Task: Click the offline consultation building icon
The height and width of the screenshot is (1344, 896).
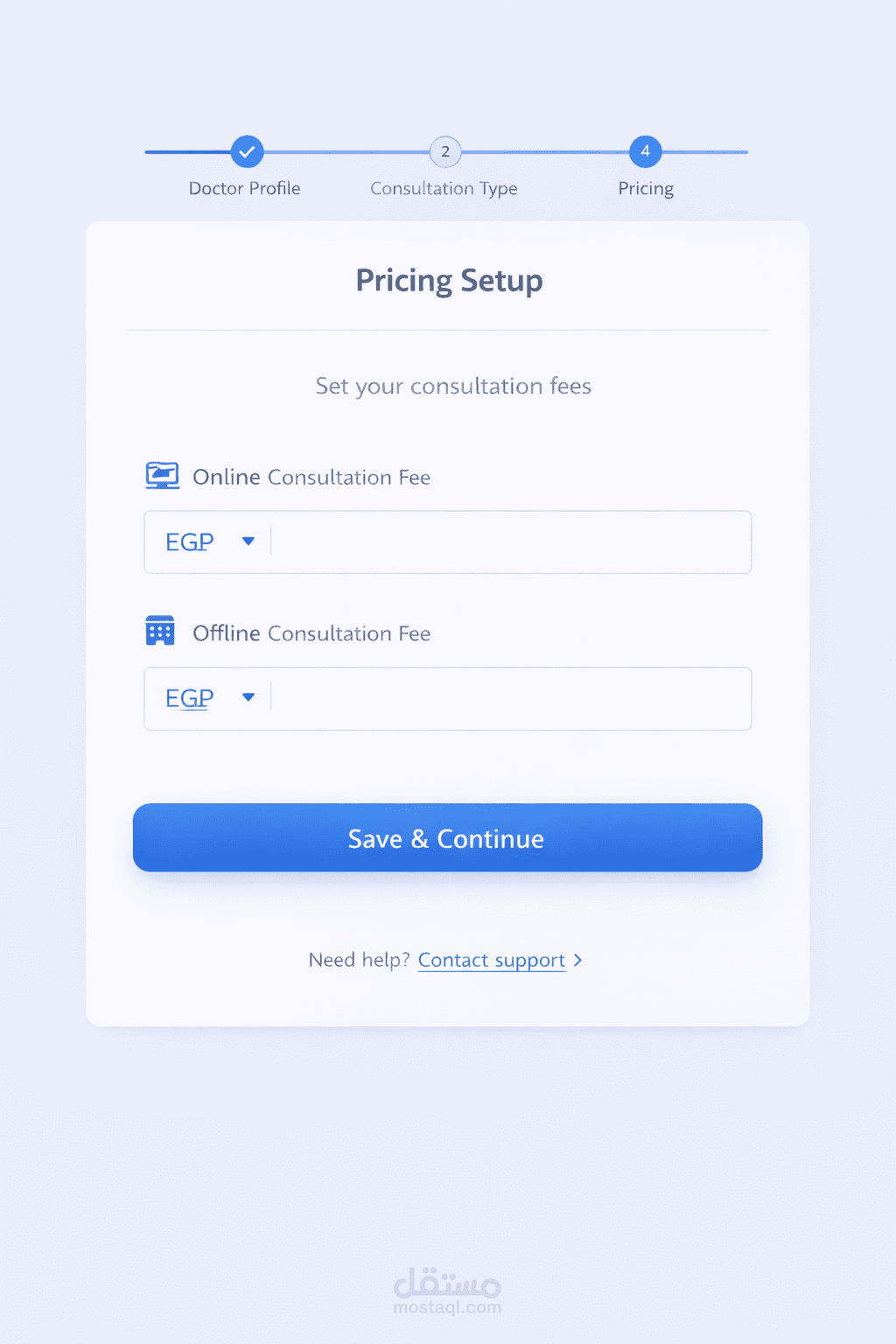Action: pos(160,631)
